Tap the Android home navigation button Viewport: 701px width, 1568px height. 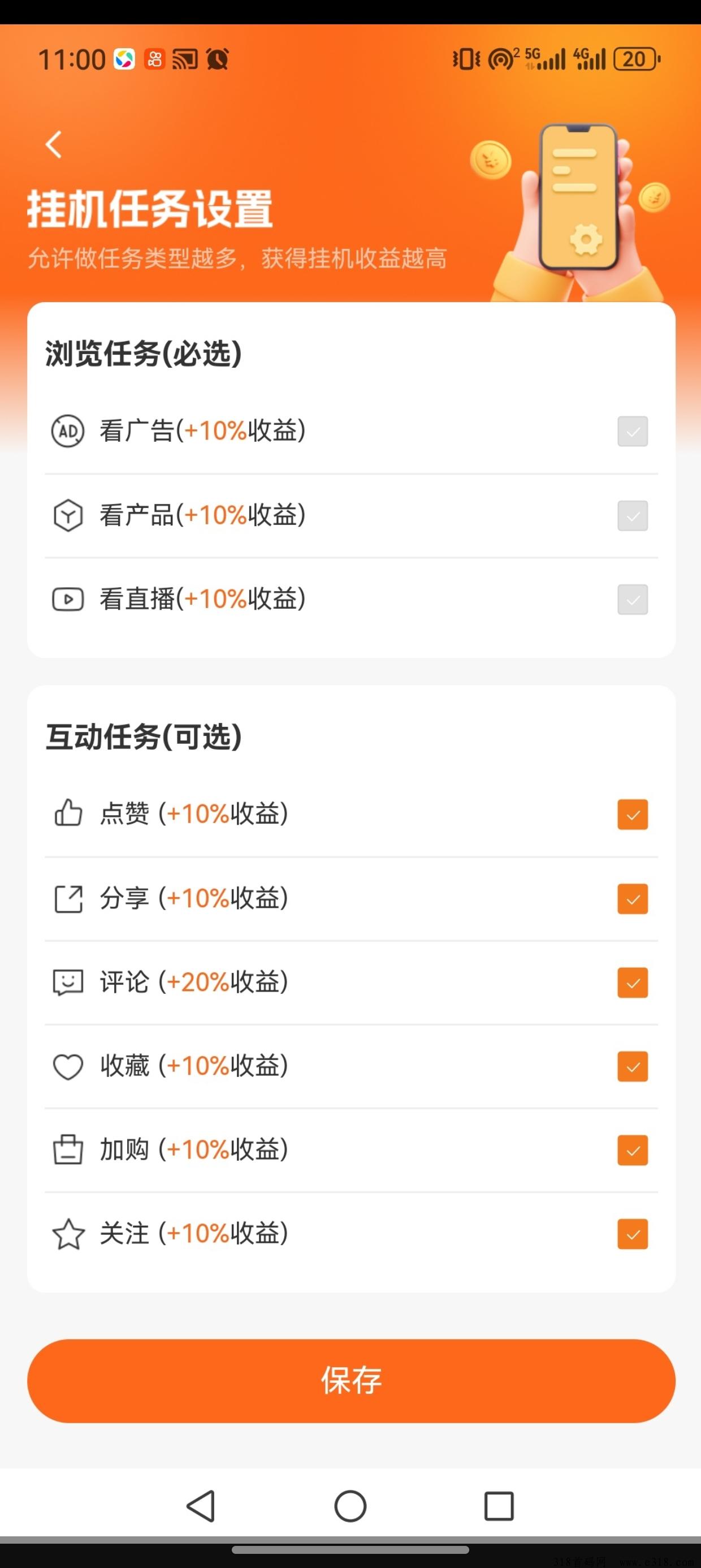pyautogui.click(x=350, y=1506)
